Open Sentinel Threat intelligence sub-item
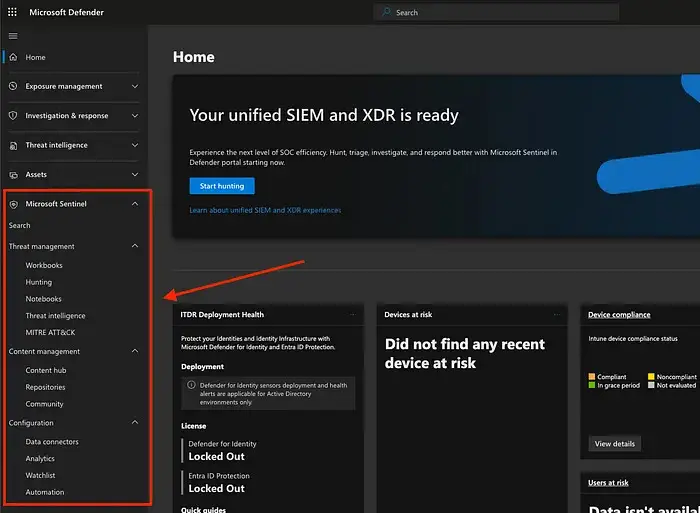Screen dimensions: 700x513 click(x=55, y=316)
